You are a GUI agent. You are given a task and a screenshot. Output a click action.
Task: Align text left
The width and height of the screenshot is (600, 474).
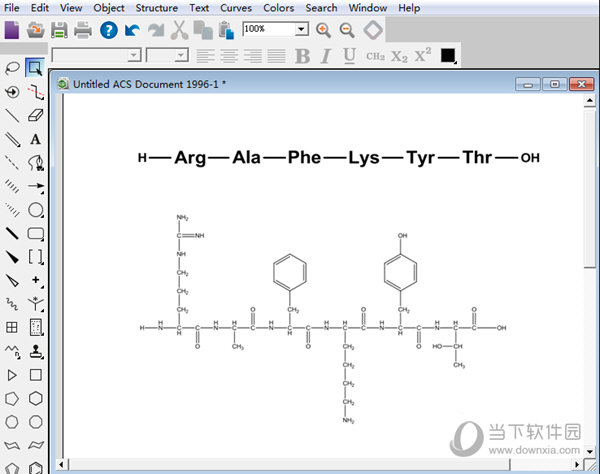(x=205, y=56)
